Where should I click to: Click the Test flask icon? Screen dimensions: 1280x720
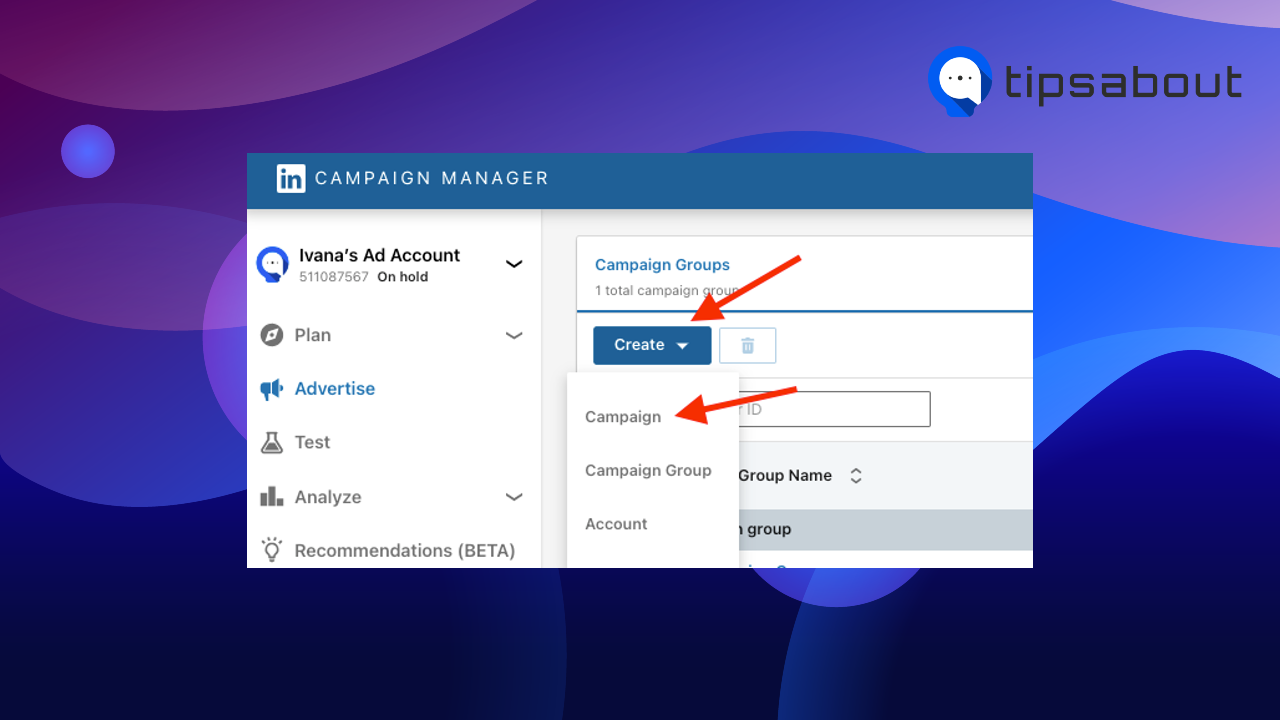272,442
